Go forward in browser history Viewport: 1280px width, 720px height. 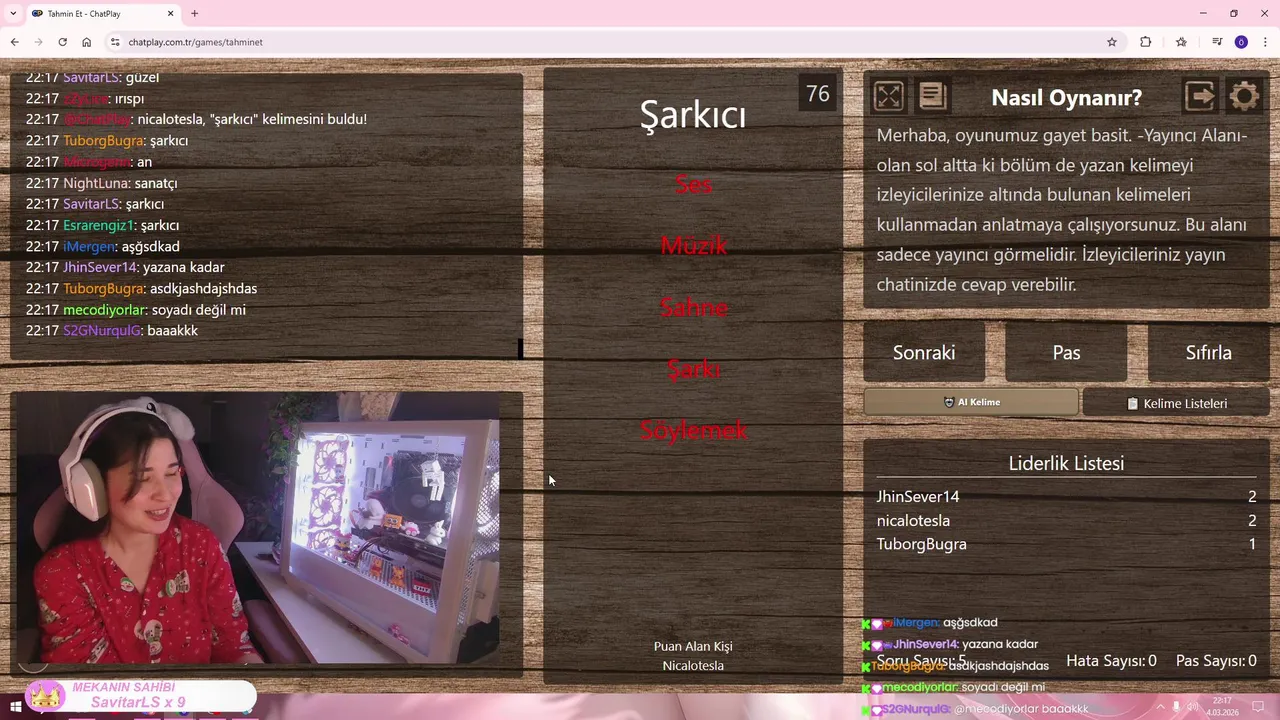tap(38, 42)
